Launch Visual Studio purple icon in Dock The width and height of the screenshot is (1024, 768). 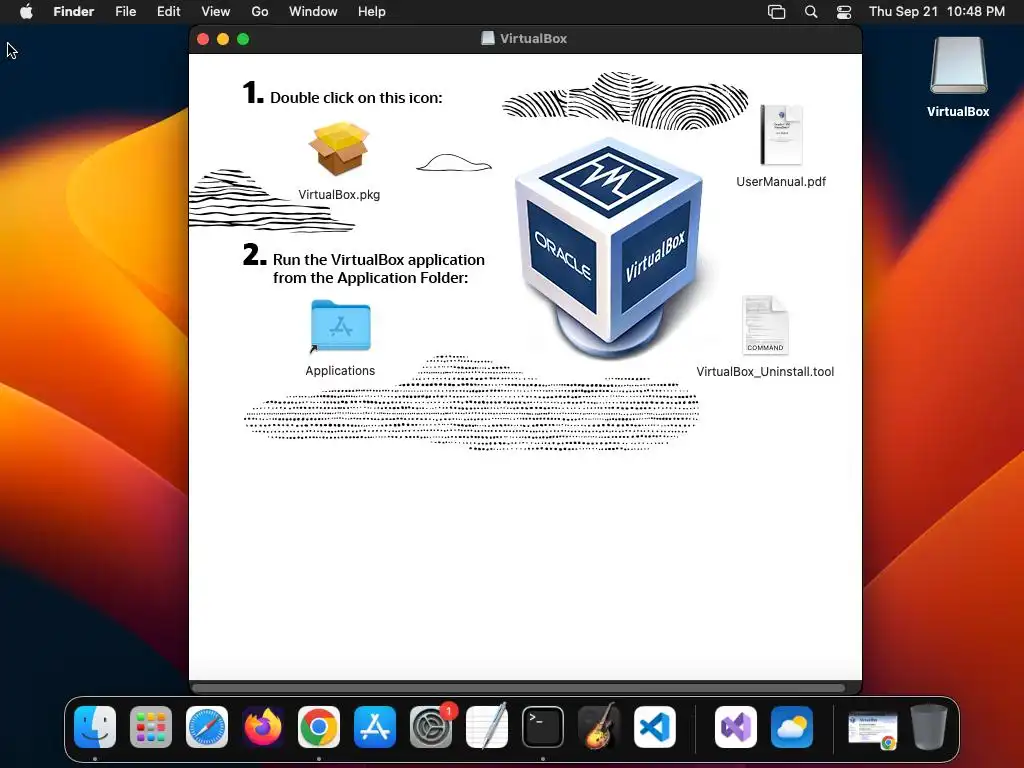coord(736,727)
